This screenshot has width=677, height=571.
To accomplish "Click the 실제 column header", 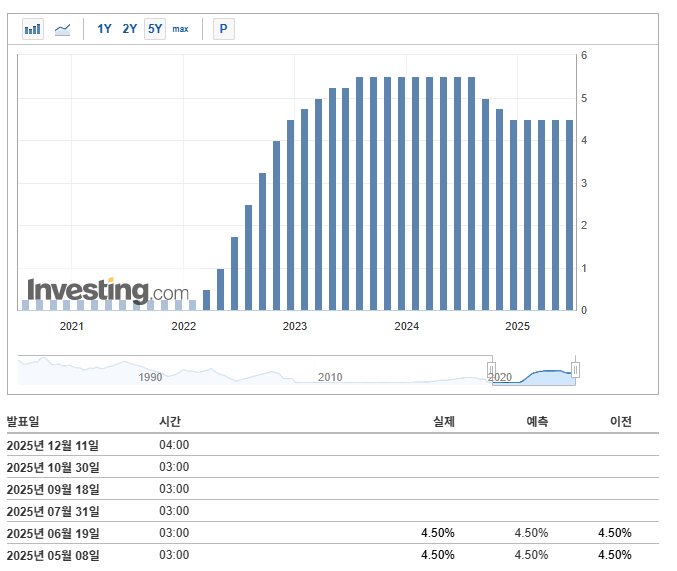I will 444,421.
